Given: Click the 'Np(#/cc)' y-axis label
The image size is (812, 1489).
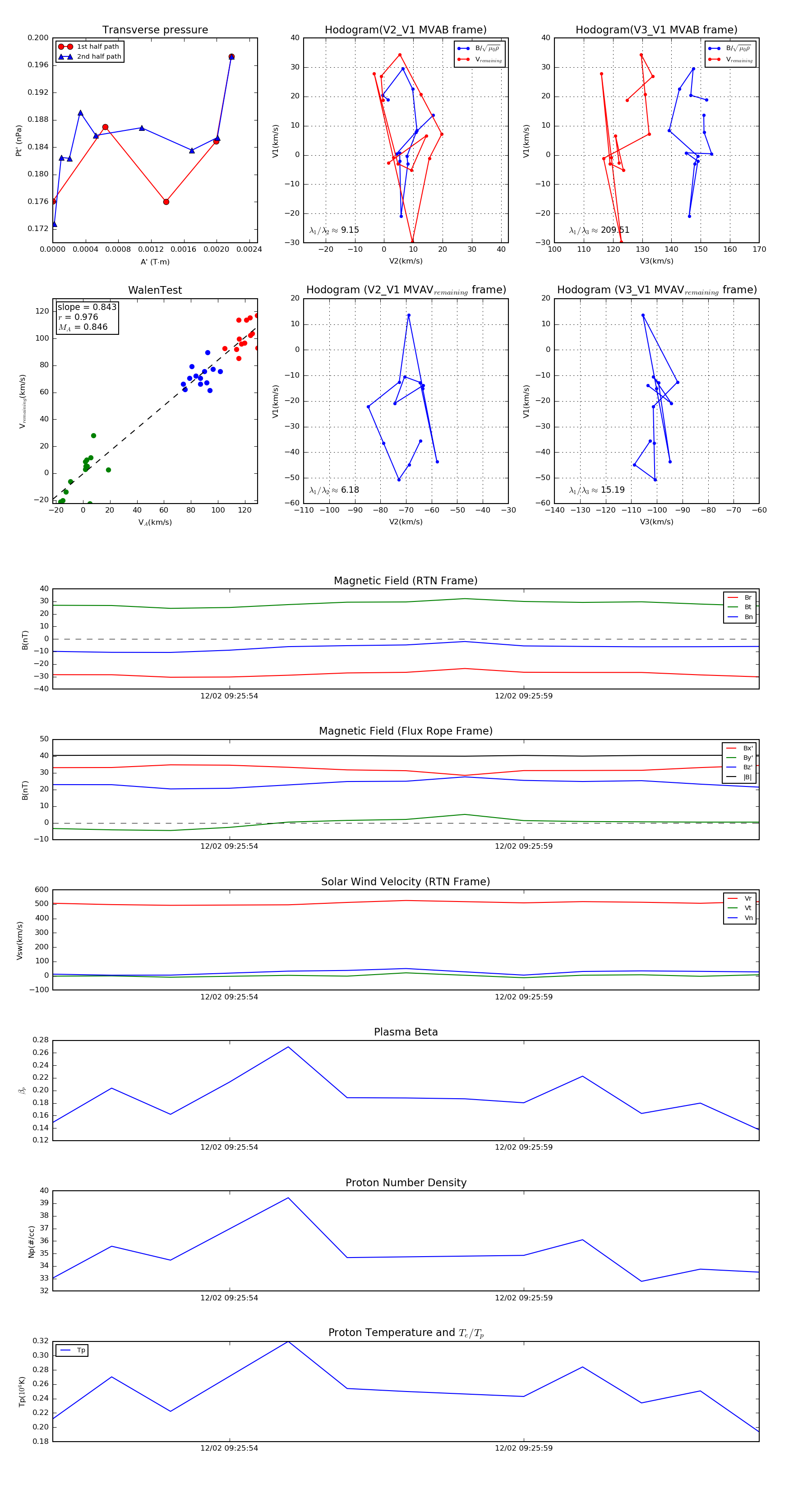Looking at the screenshot, I should 31,1242.
